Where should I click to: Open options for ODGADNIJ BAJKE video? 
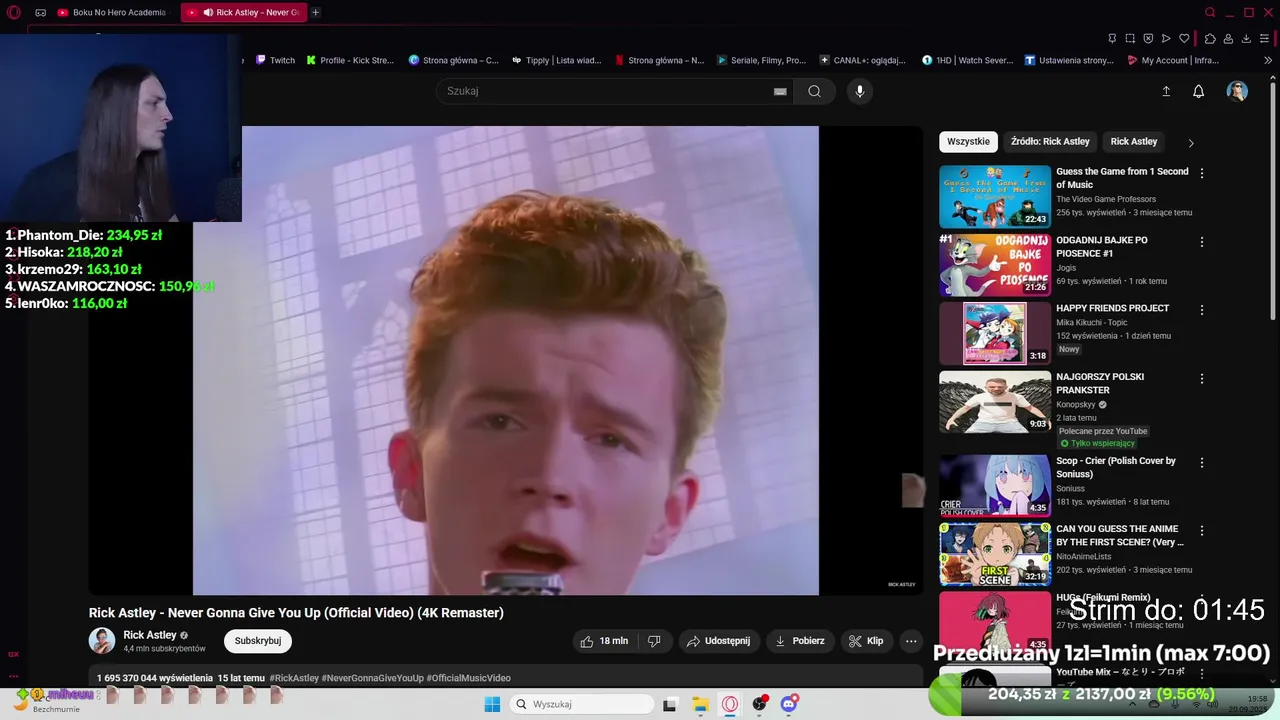[x=1202, y=242]
